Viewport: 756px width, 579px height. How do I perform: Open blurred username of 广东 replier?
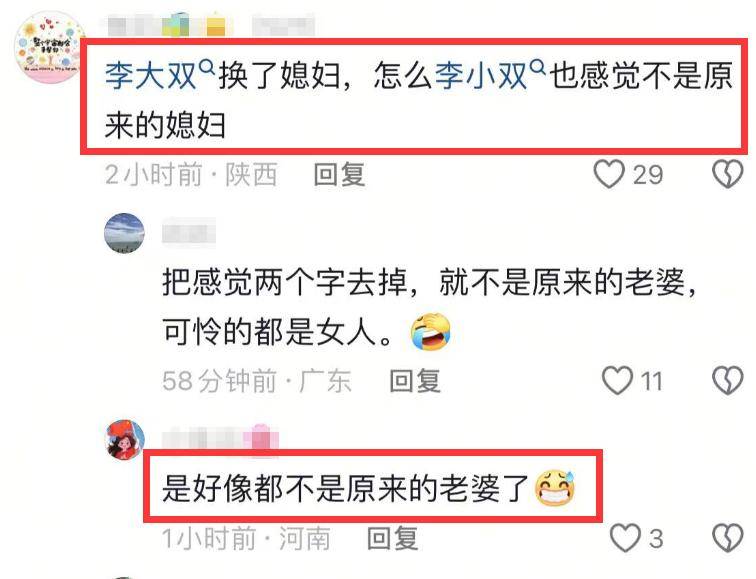pyautogui.click(x=189, y=232)
